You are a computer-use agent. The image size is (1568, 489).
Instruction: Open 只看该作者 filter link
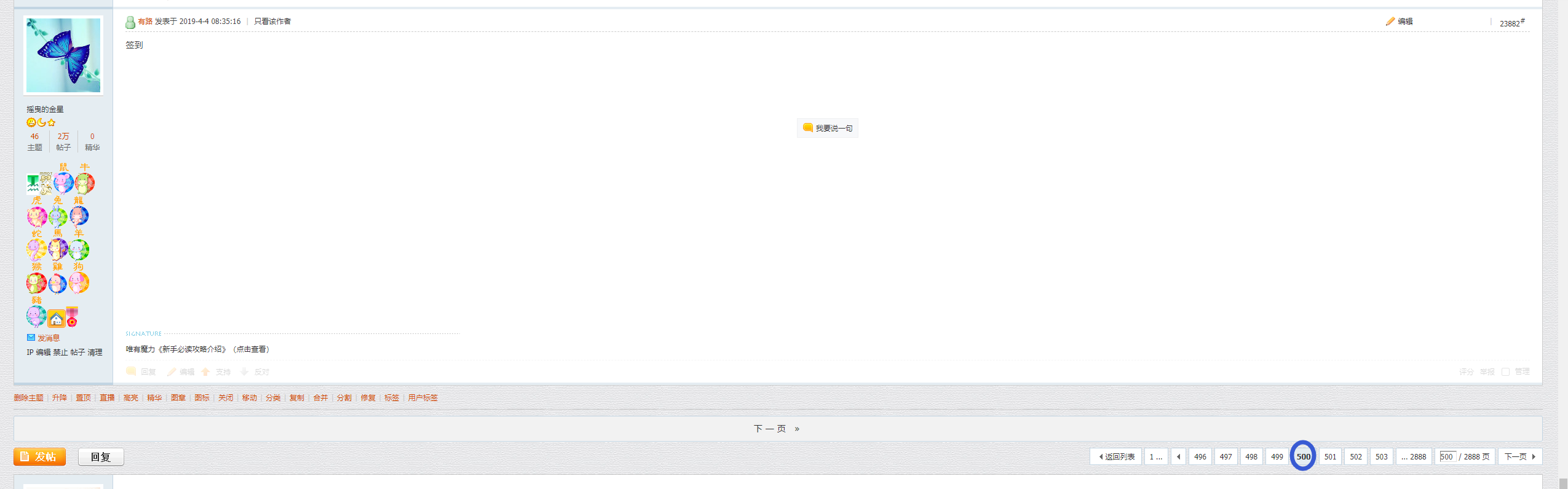click(x=272, y=22)
